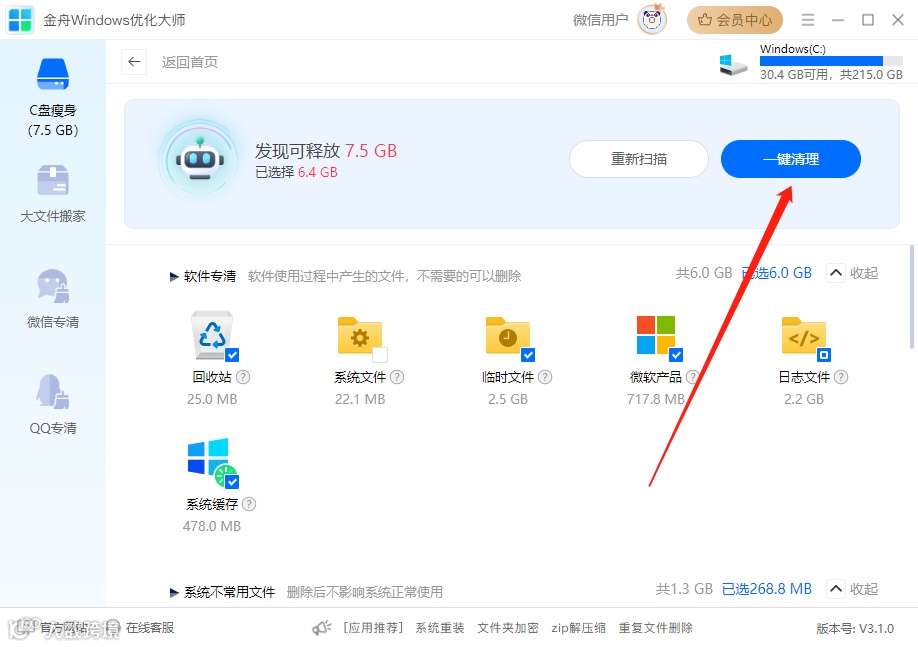The height and width of the screenshot is (647, 918).
Task: Click the robot scan mascot icon
Action: click(200, 160)
